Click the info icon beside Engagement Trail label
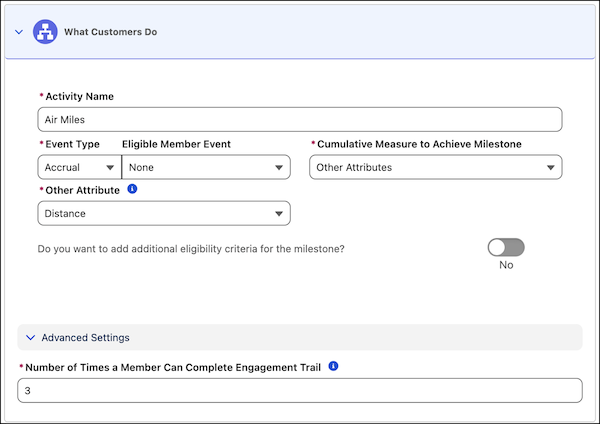This screenshot has height=424, width=600. (x=333, y=366)
